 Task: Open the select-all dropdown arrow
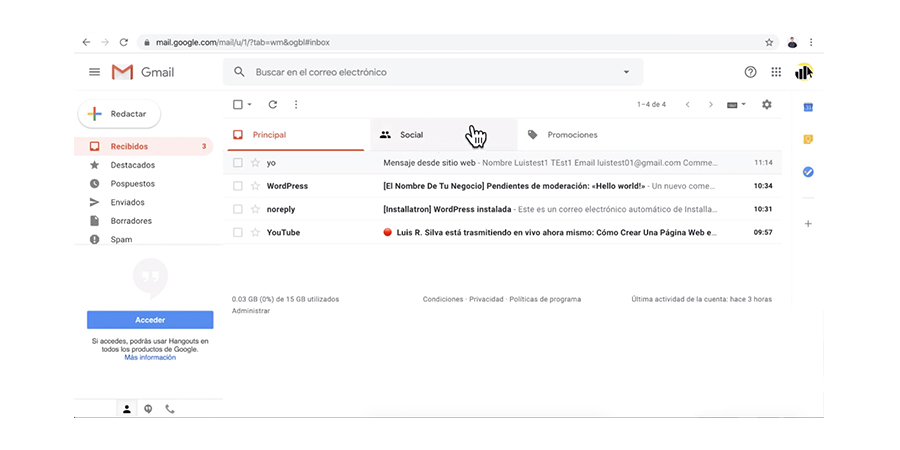(250, 104)
